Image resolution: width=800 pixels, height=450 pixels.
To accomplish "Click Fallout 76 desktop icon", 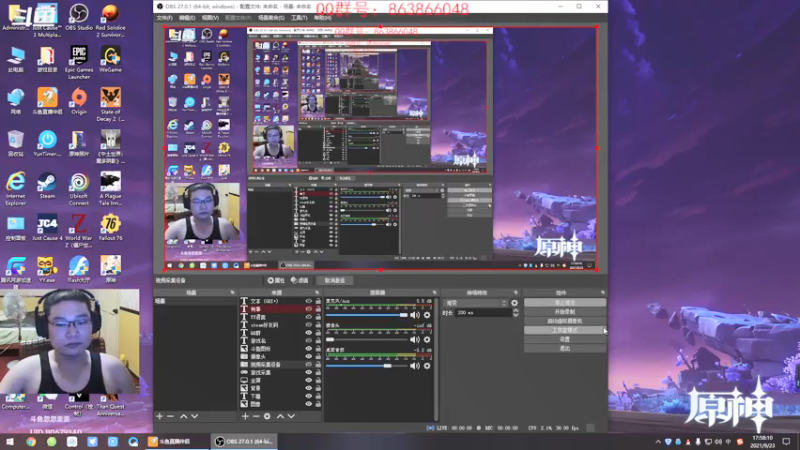I will [110, 228].
